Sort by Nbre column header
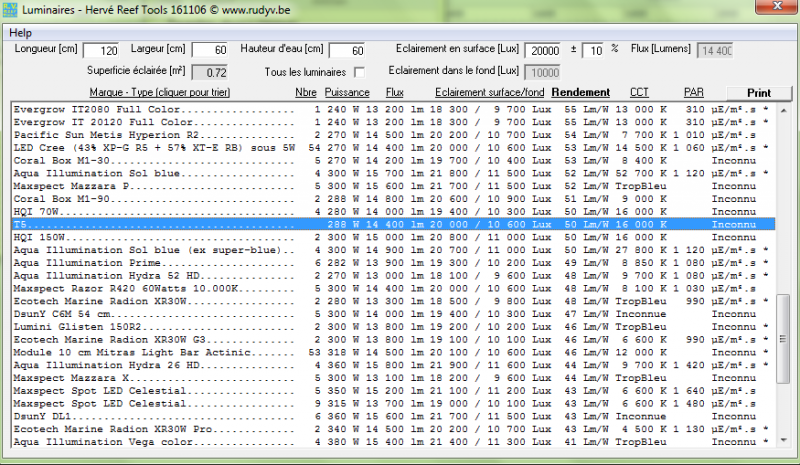The width and height of the screenshot is (800, 465). (306, 92)
